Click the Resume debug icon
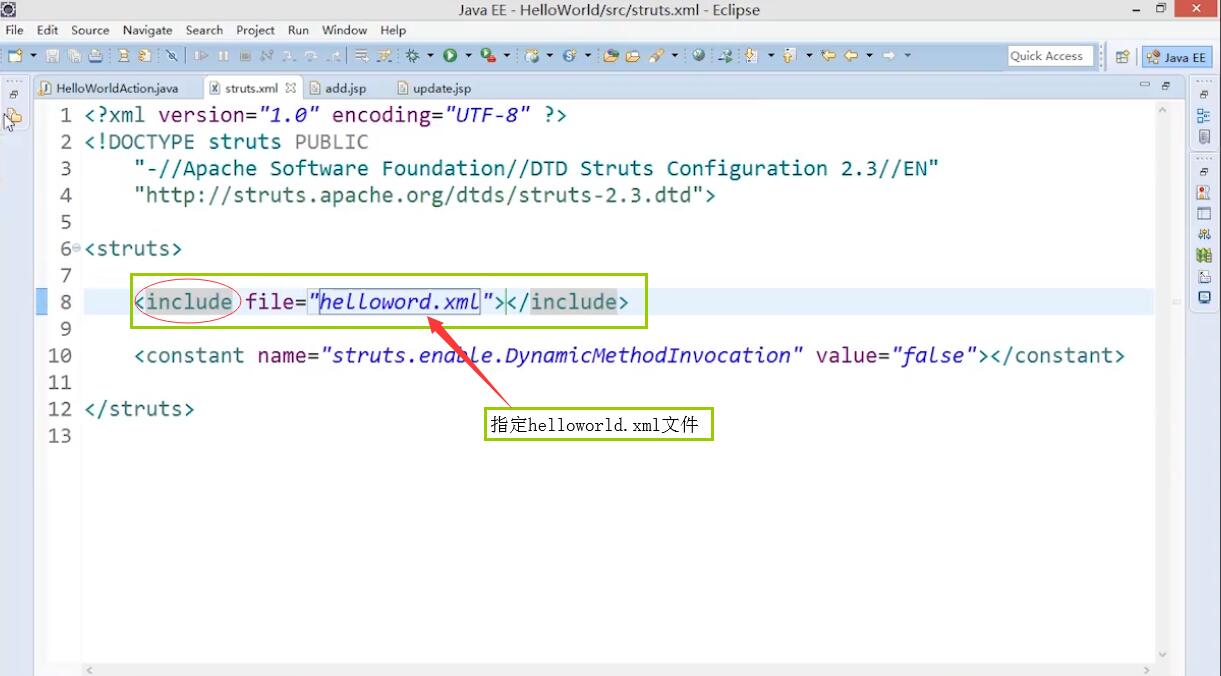 pos(201,56)
